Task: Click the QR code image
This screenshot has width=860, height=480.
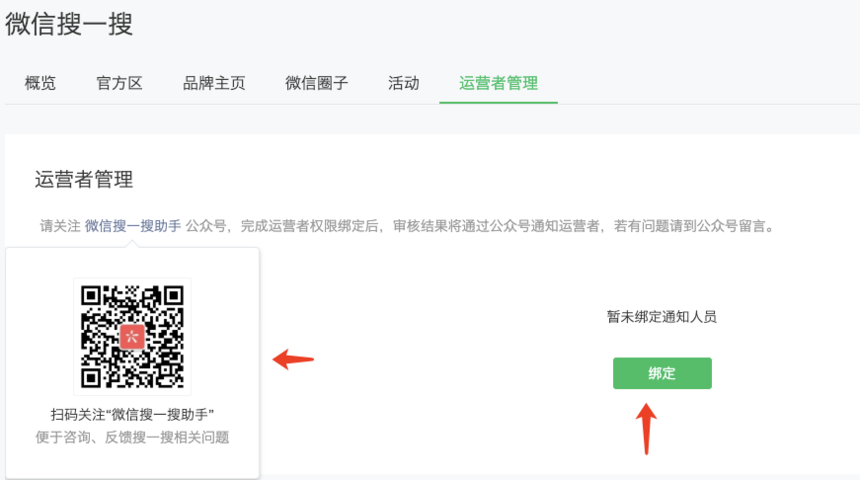Action: [x=132, y=336]
